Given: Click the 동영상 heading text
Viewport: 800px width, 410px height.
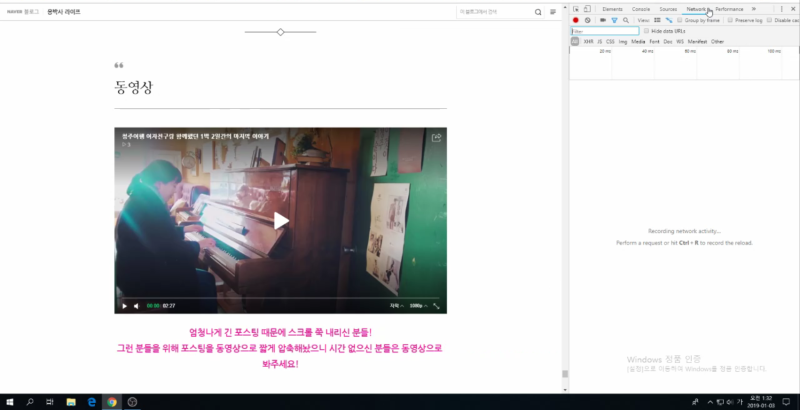Looking at the screenshot, I should click(134, 87).
